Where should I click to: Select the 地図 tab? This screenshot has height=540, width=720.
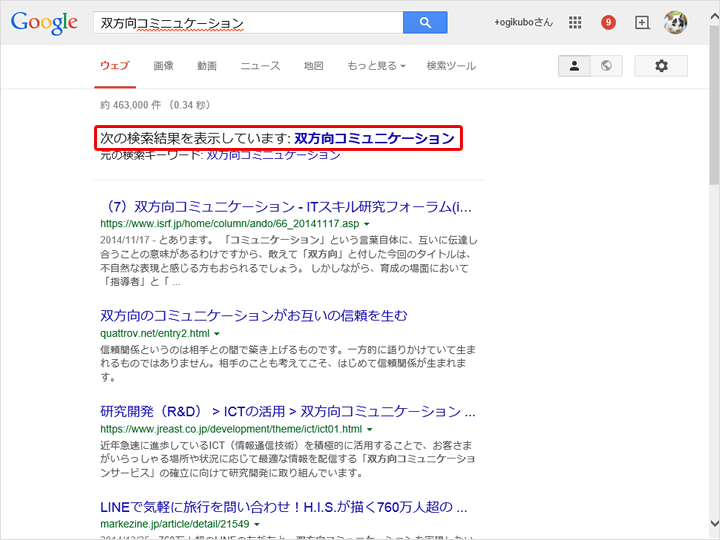[314, 66]
